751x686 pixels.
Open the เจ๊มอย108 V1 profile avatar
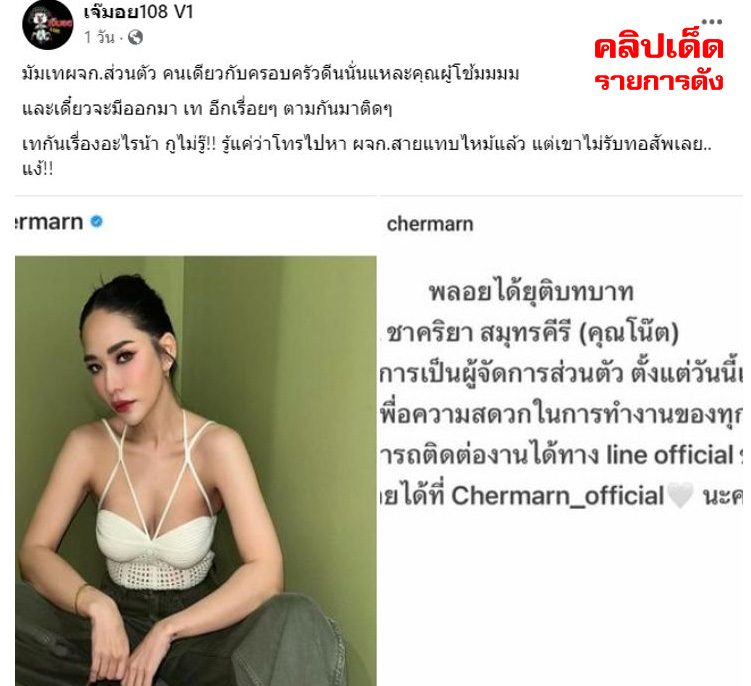tap(47, 25)
